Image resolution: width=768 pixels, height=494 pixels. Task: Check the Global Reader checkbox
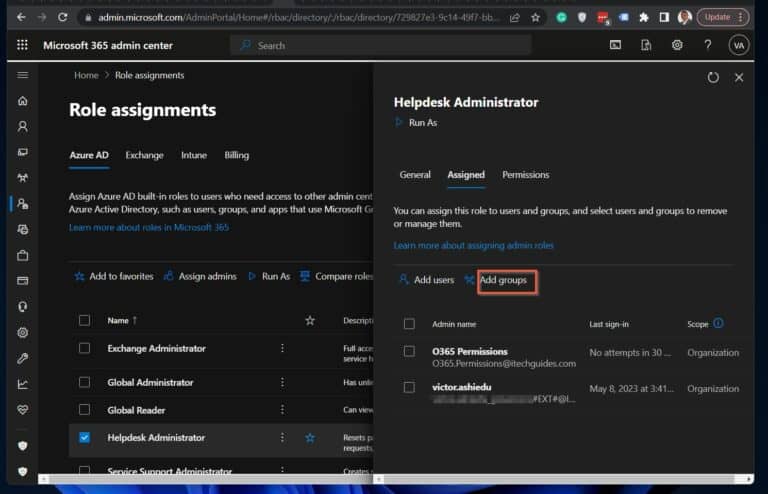(84, 409)
